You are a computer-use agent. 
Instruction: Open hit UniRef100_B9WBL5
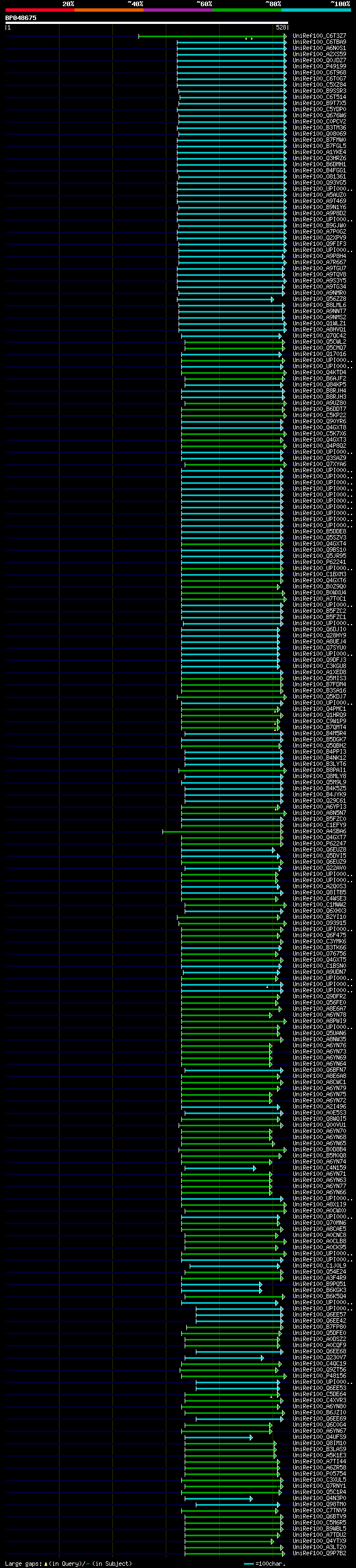(319, 1529)
